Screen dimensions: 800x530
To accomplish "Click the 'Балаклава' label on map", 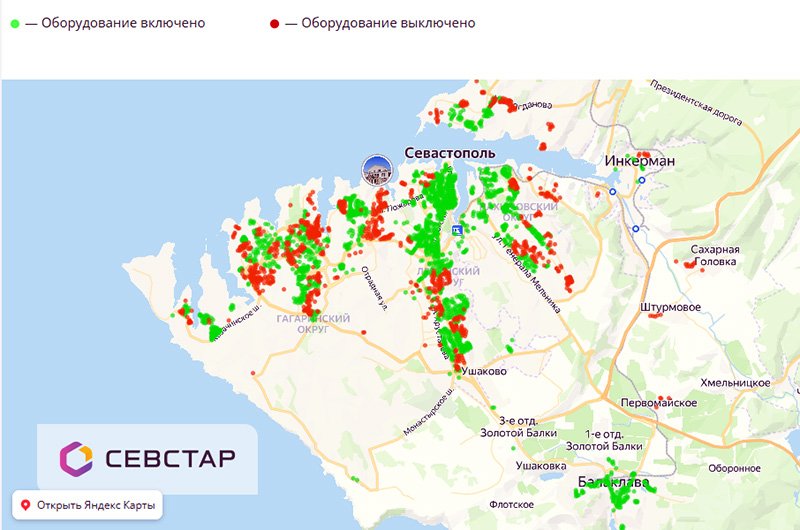I will coord(613,482).
